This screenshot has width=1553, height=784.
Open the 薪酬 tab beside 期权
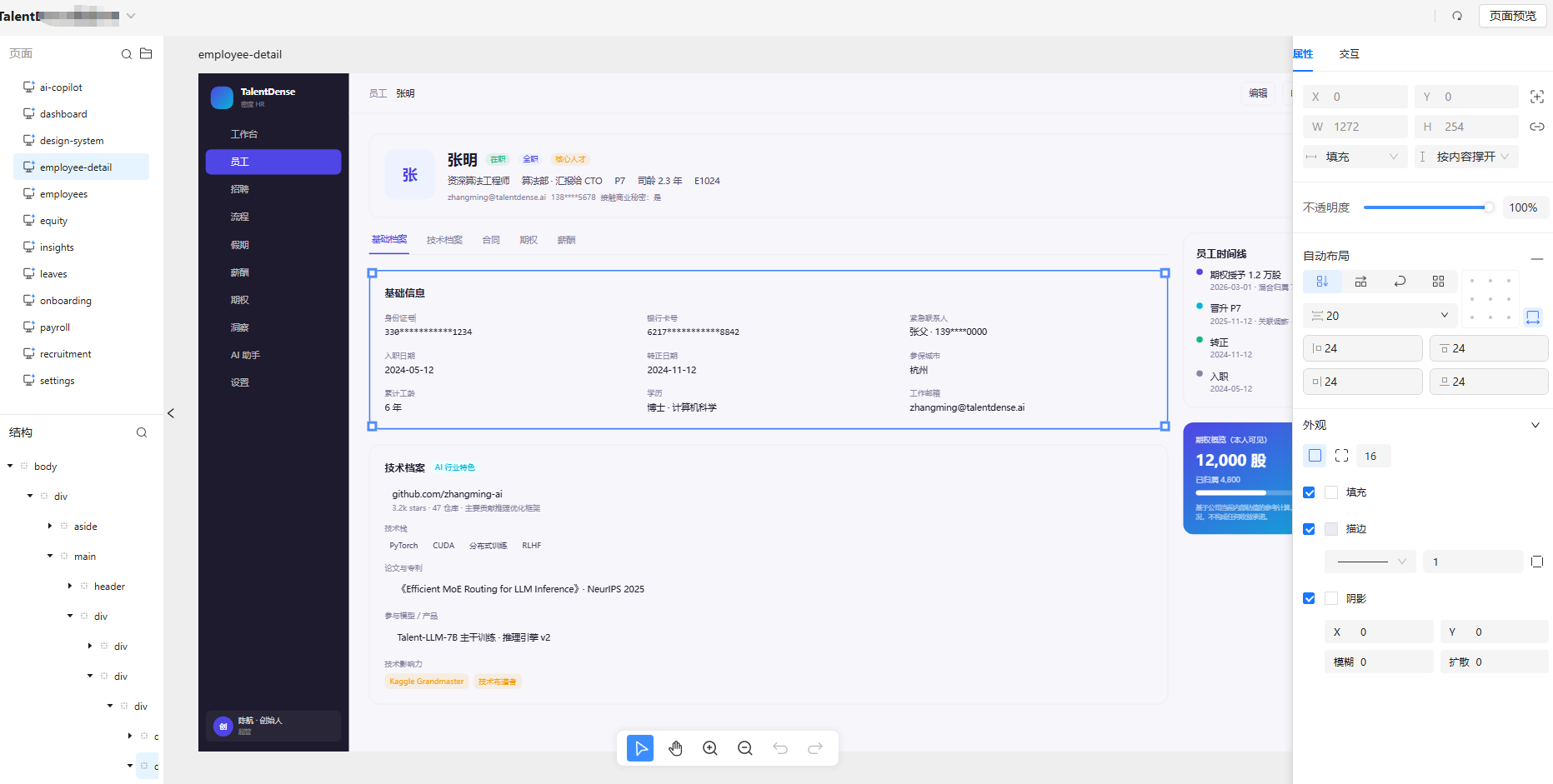566,240
